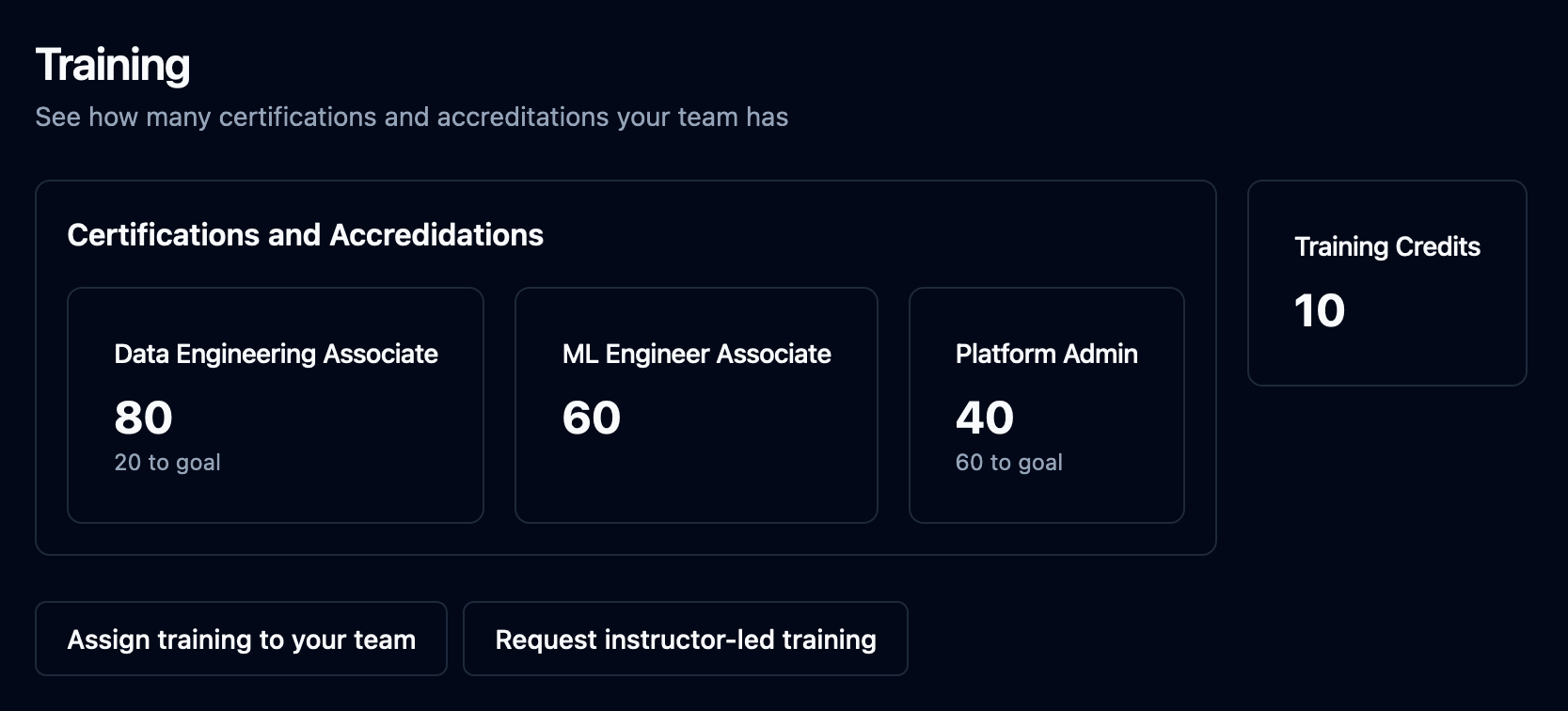Open the ML Engineer Associate card
This screenshot has width=1568, height=711.
[x=696, y=405]
